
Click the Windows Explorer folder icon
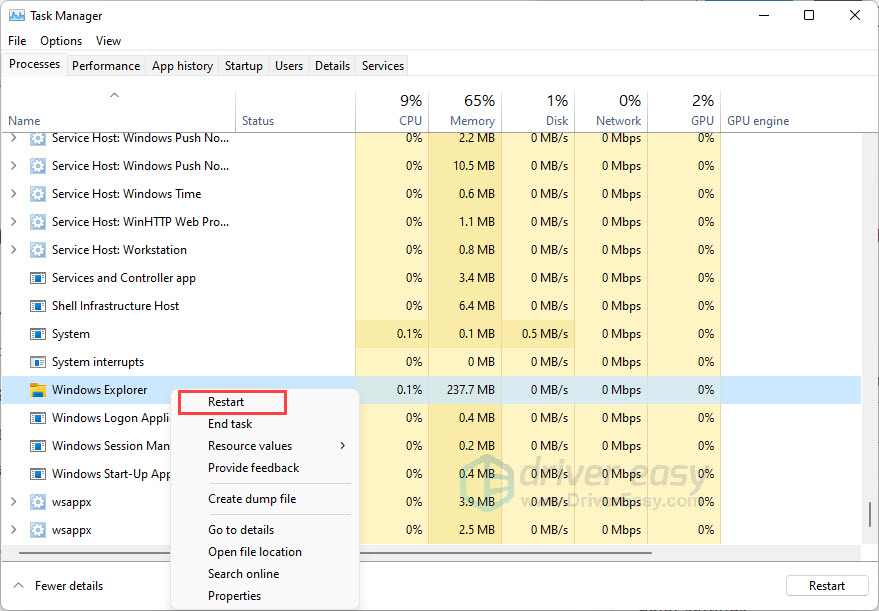38,390
